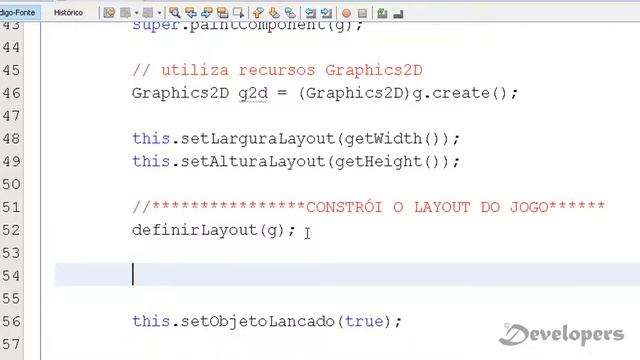Click the 'this' keyword on line 48
Image resolution: width=640 pixels, height=360 pixels.
(x=151, y=139)
